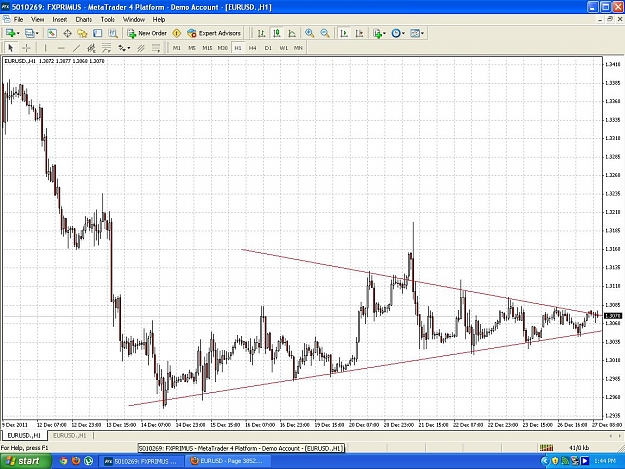The width and height of the screenshot is (625, 469).
Task: Open the Help menu
Action: (159, 20)
